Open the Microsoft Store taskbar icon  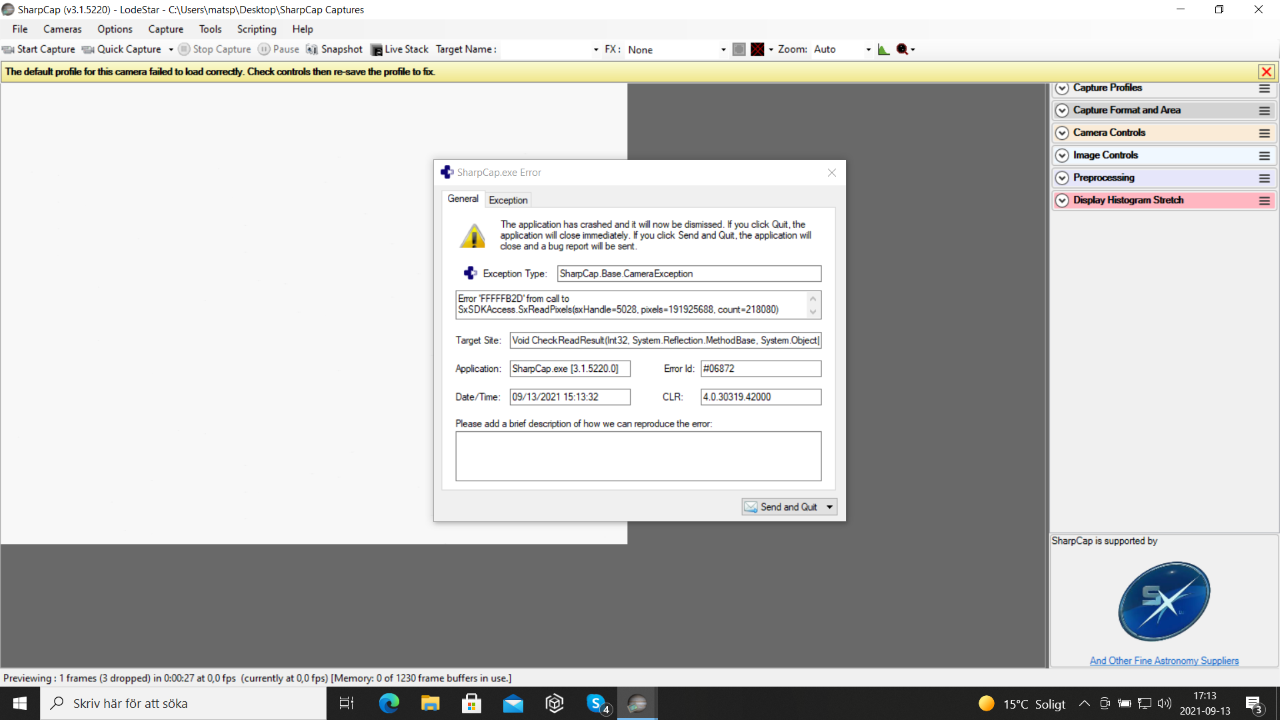471,703
